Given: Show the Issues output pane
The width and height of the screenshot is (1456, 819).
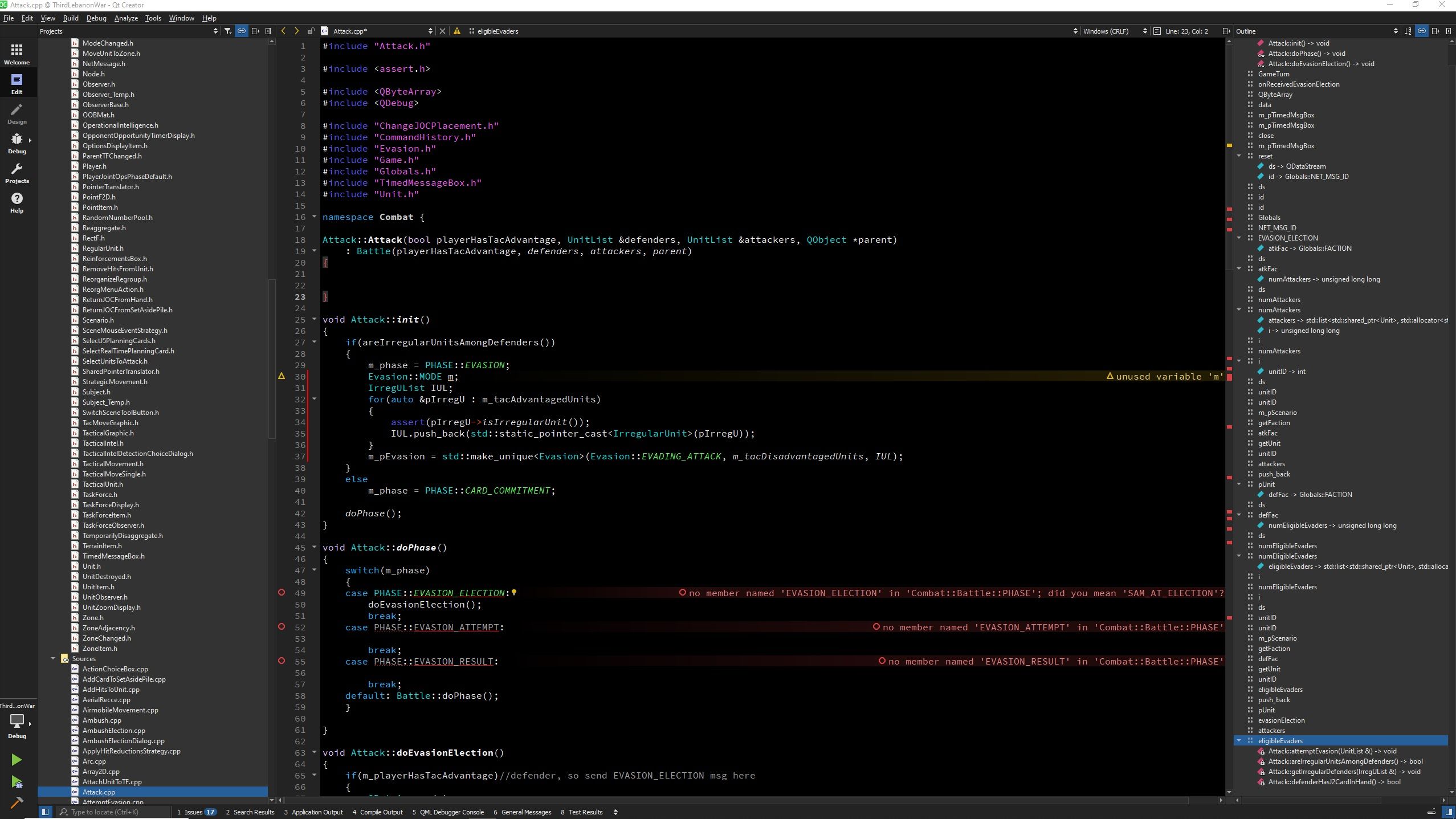Looking at the screenshot, I should tap(197, 812).
